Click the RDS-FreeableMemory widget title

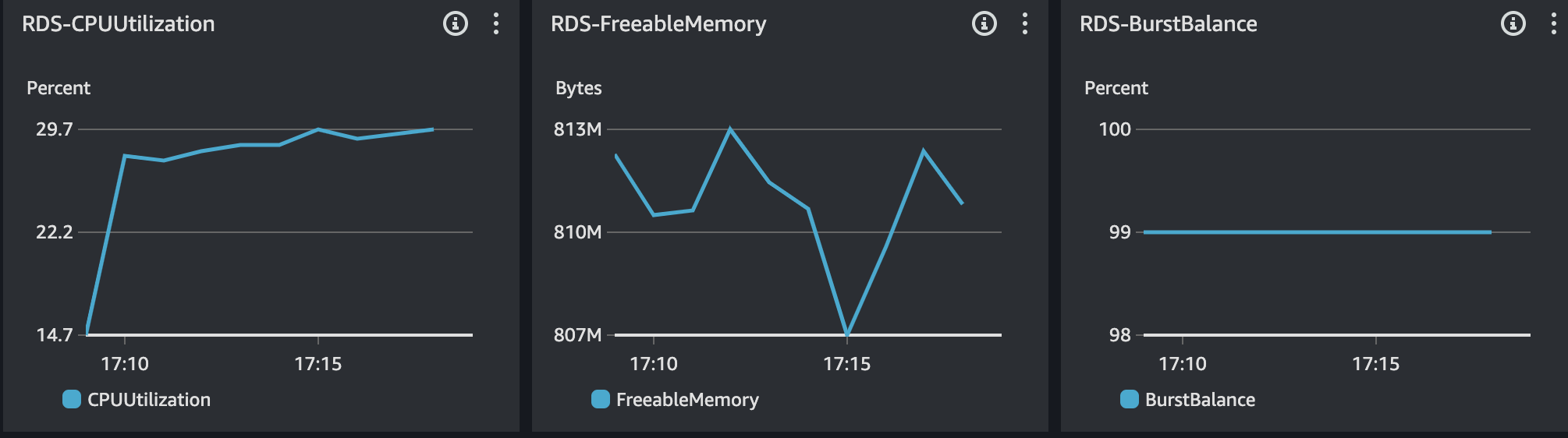coord(658,24)
